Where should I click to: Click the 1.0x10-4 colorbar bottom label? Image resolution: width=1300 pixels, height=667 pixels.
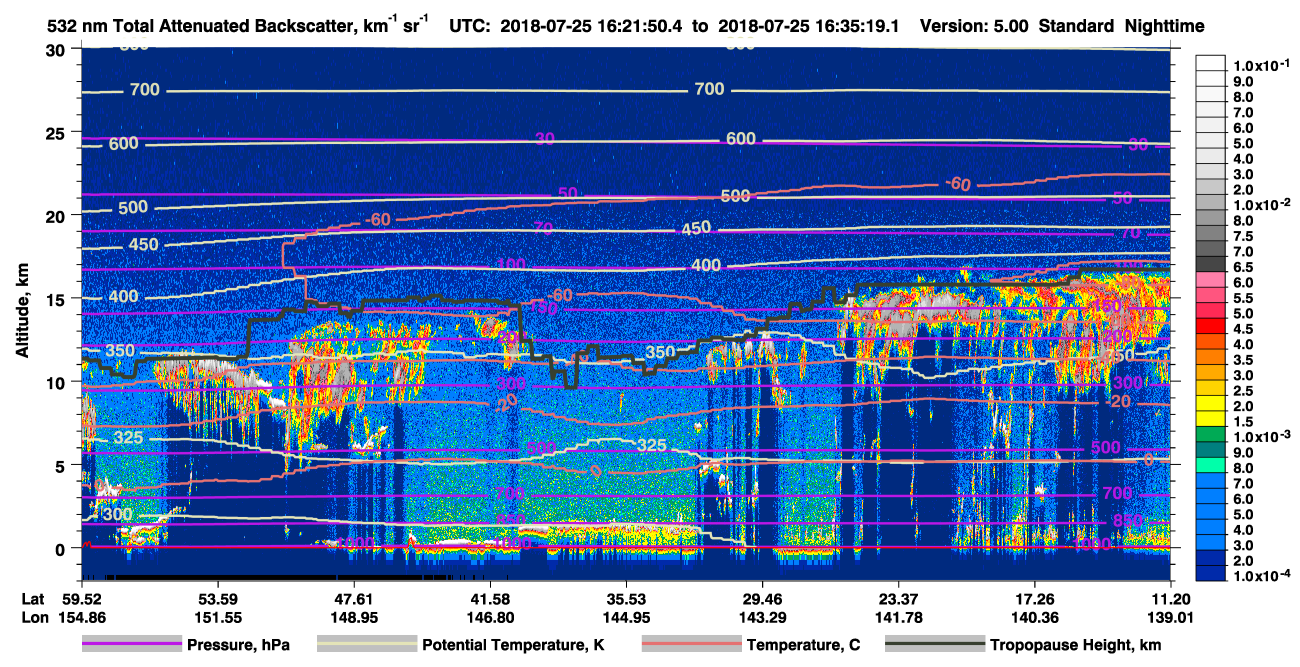[1260, 575]
